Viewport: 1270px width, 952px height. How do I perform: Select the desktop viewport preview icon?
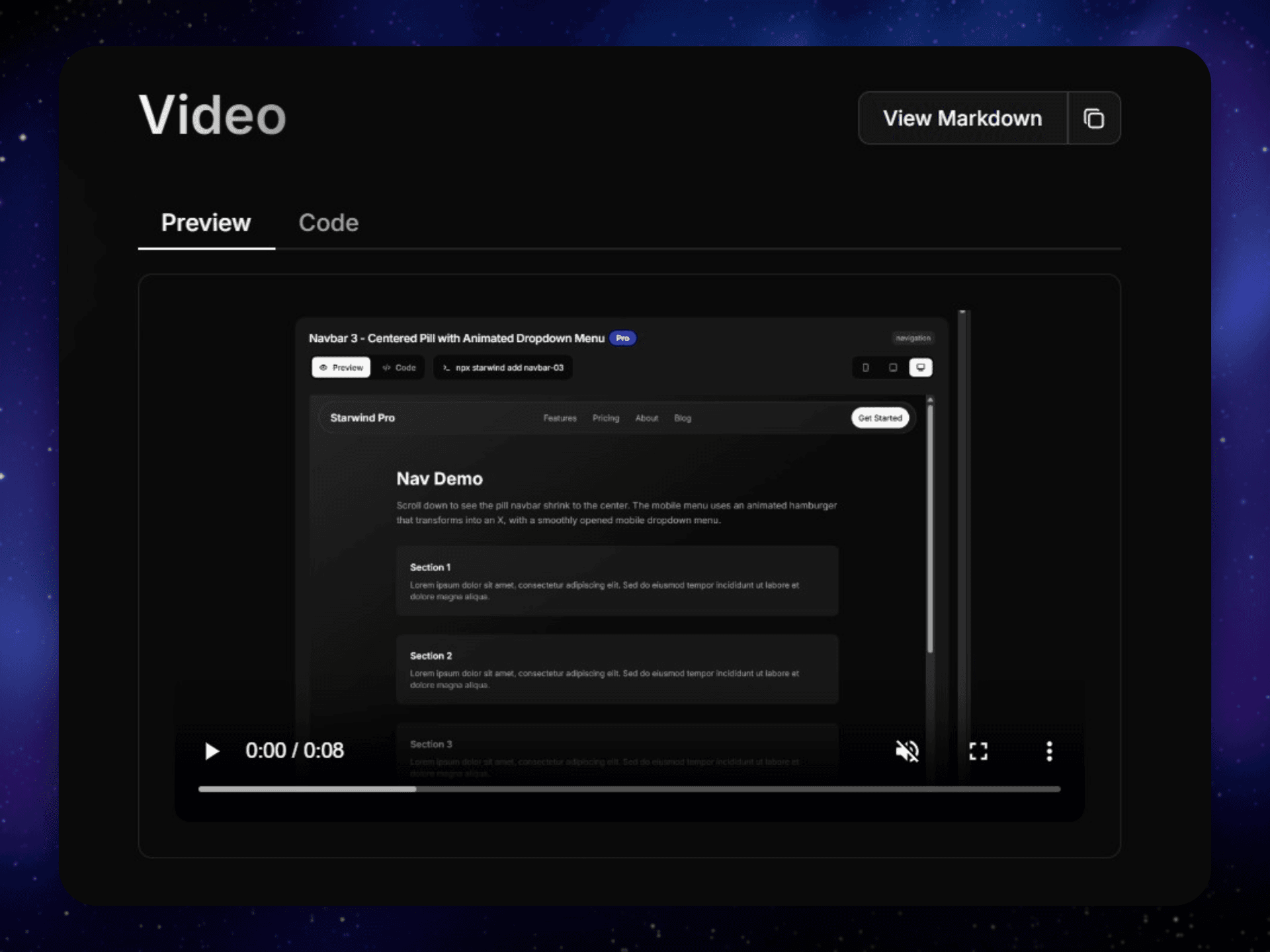click(921, 368)
